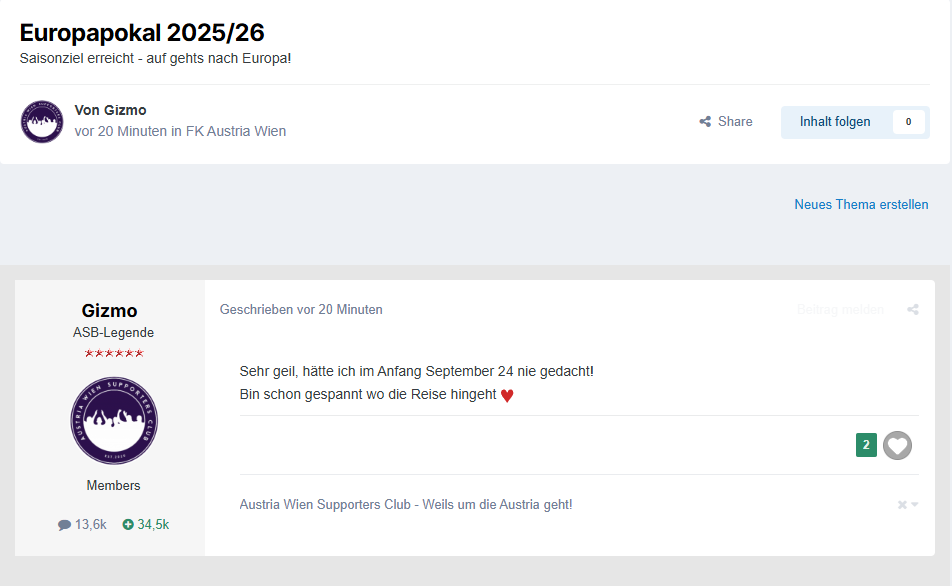Screen dimensions: 952x586
Task: Click the Von Gizmo author name
Action: coord(110,110)
